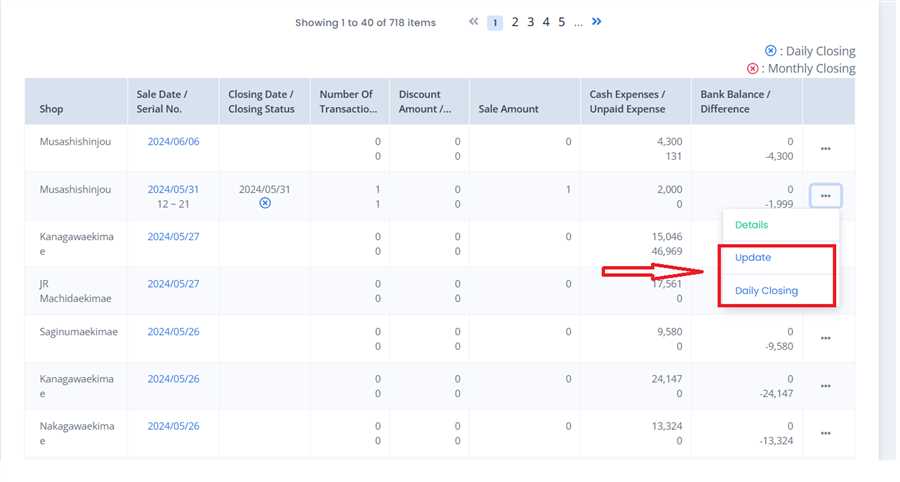The image size is (900, 482).
Task: Open the three-dot menu for the 2024/06/06 row
Action: pyautogui.click(x=825, y=148)
